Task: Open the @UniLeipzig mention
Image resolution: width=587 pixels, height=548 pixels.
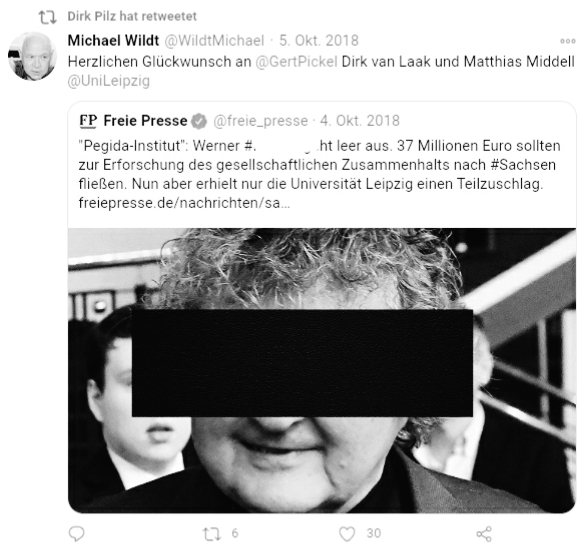Action: pyautogui.click(x=109, y=81)
